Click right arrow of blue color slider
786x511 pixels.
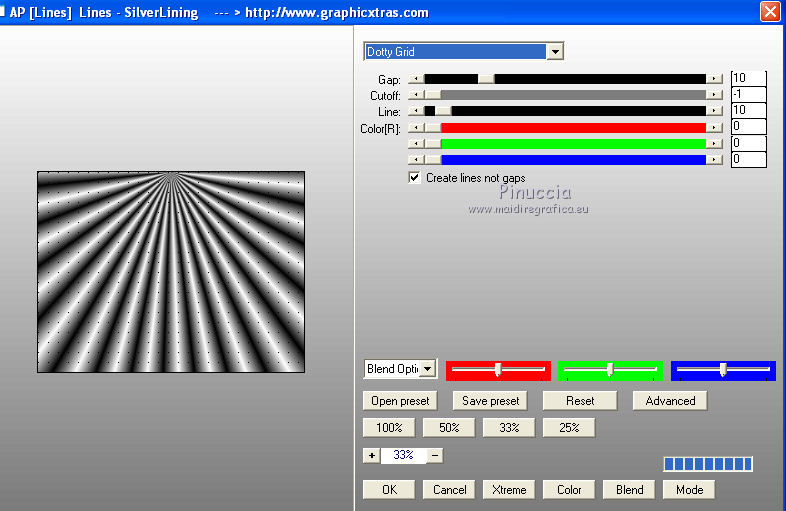click(x=714, y=160)
